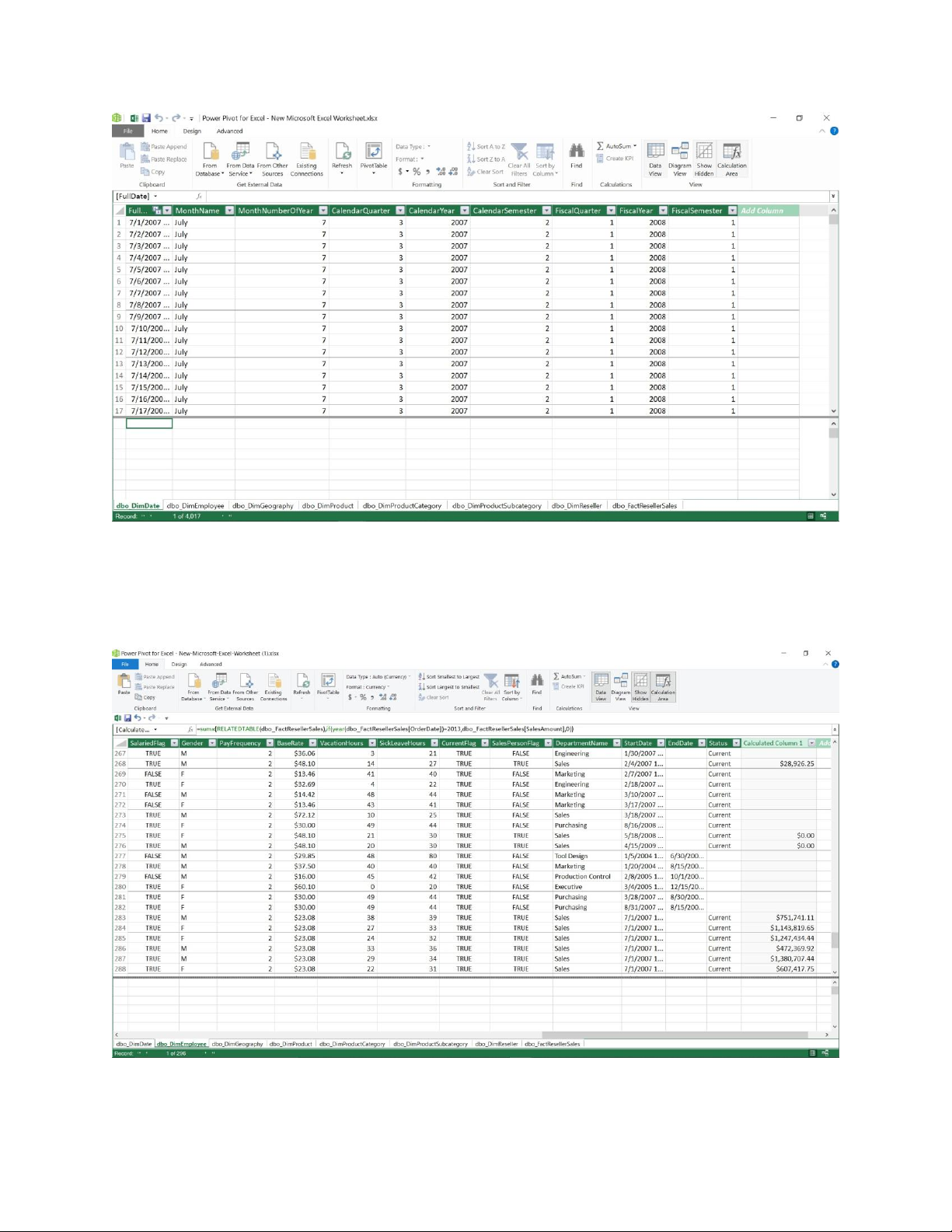Toggle Calculation Area in the lower window ribbon

[663, 684]
